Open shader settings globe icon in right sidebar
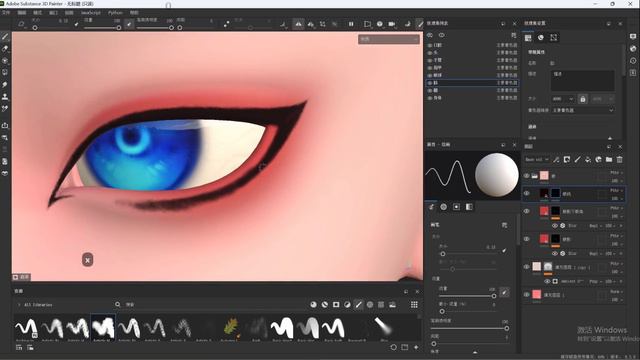Viewport: 640px width, 360px height. (x=633, y=49)
